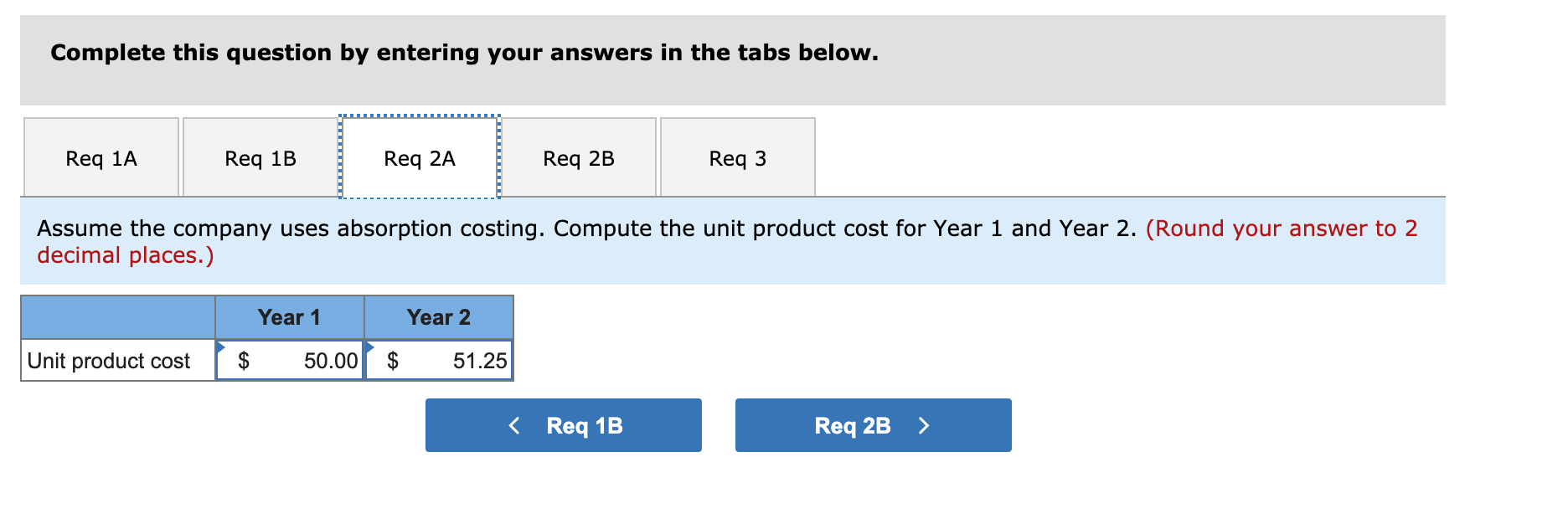This screenshot has width=1568, height=529.
Task: Switch to the Req 1A tab
Action: click(x=101, y=158)
